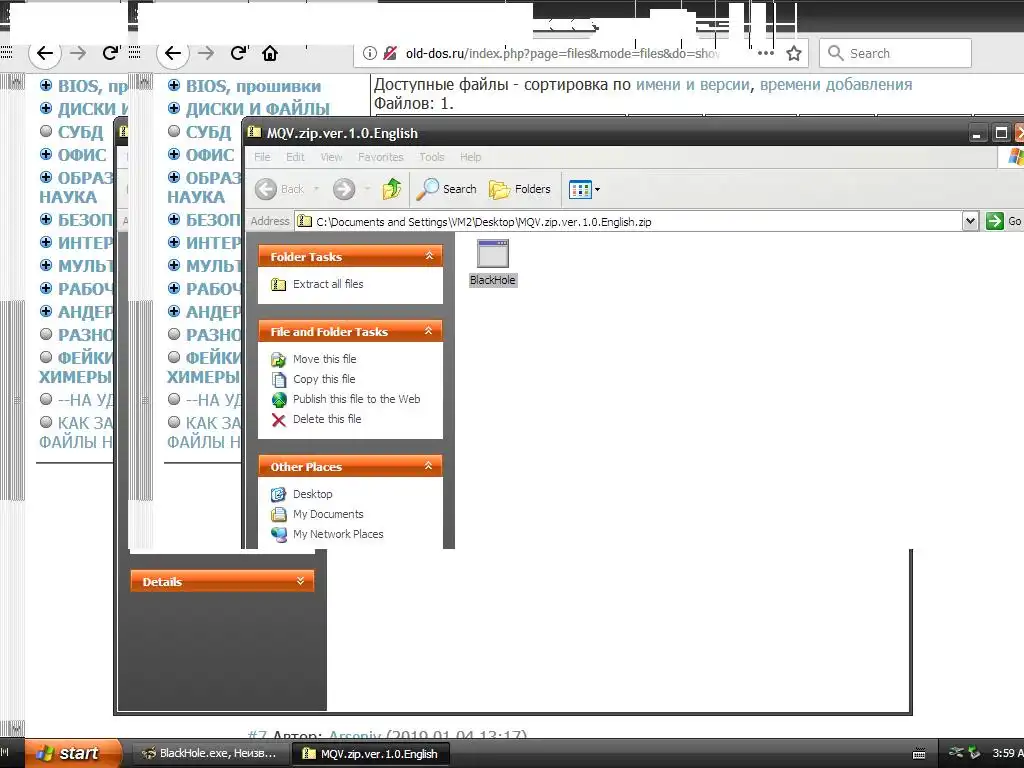
Task: Collapse the Folder Tasks panel
Action: [x=429, y=256]
